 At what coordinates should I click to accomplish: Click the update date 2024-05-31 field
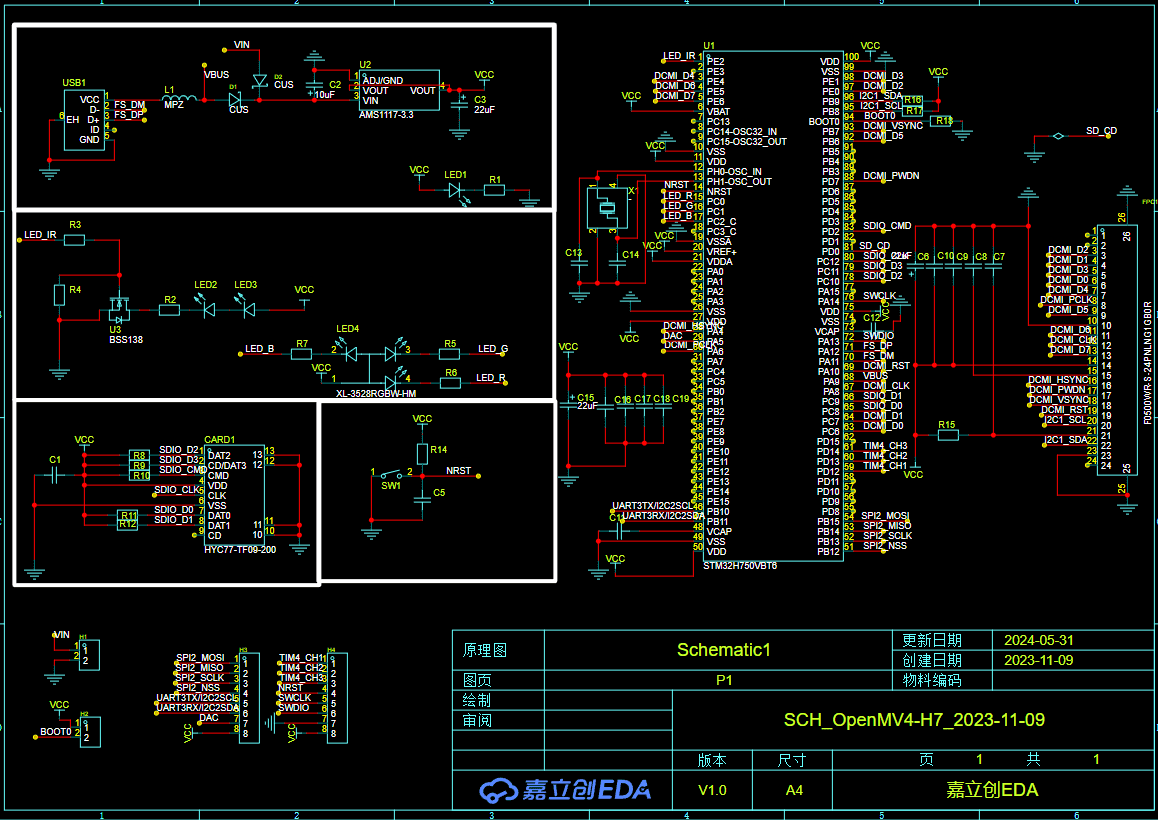[1037, 640]
